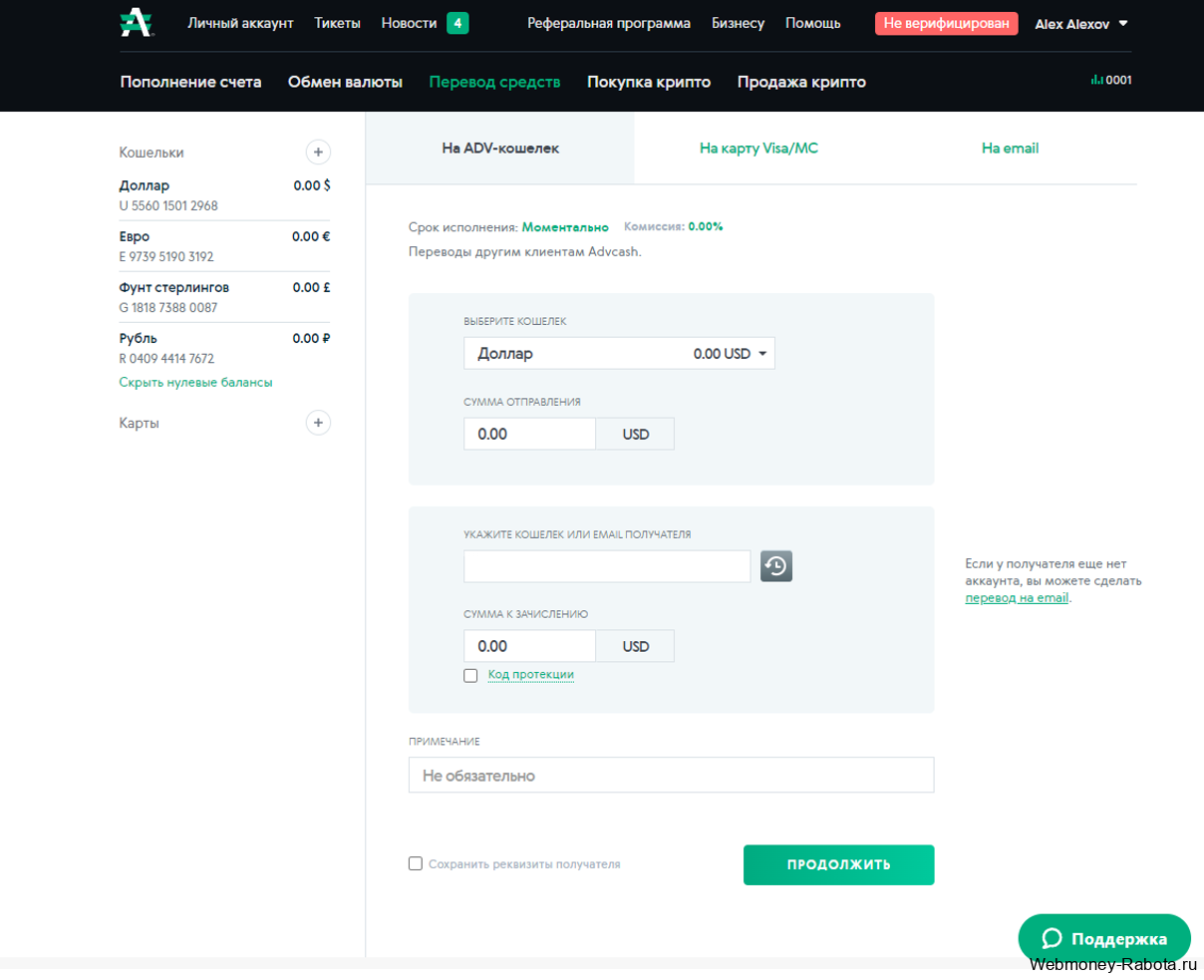Focus the Сумма к зачислению field
This screenshot has width=1204, height=980.
[529, 646]
